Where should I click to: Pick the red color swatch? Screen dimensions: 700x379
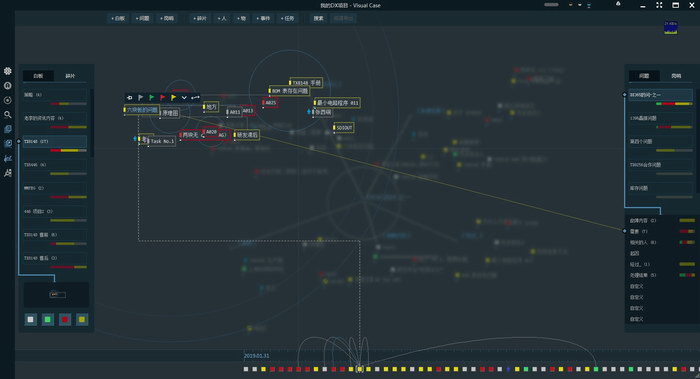65,319
